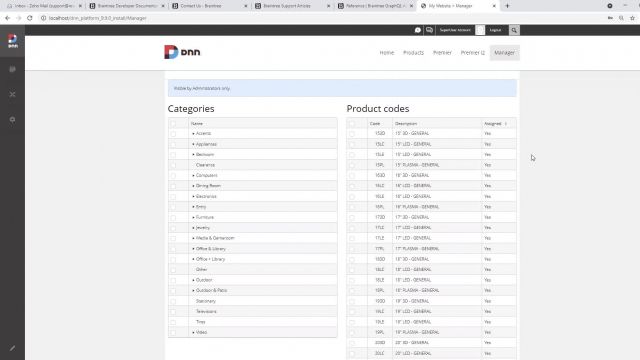
Task: Open the Content icon in persona bar
Action: 12,69
